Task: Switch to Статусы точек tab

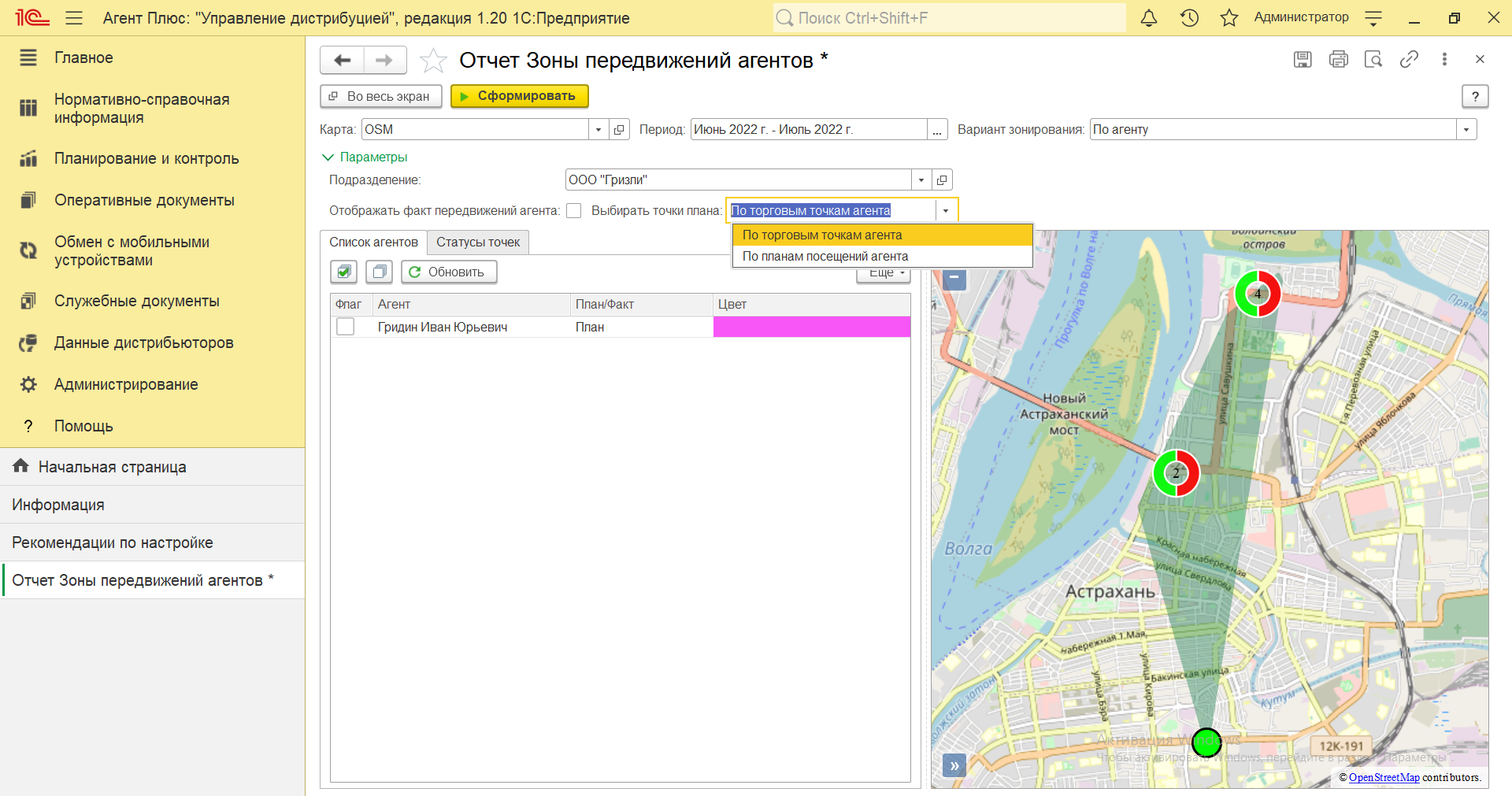Action: [x=478, y=243]
